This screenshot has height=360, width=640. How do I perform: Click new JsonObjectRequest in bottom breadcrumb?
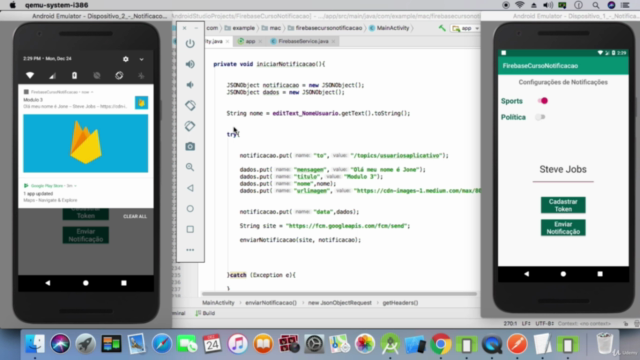[340, 303]
